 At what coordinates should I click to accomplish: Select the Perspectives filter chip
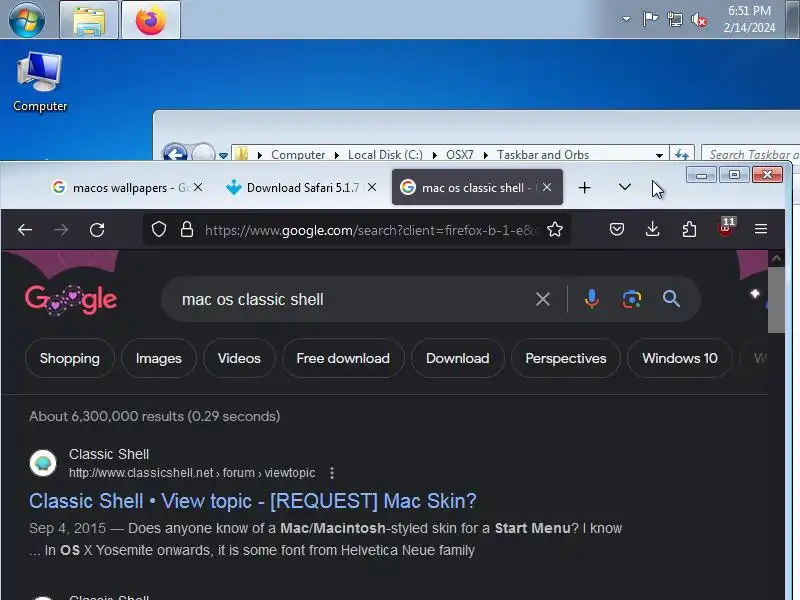point(566,358)
